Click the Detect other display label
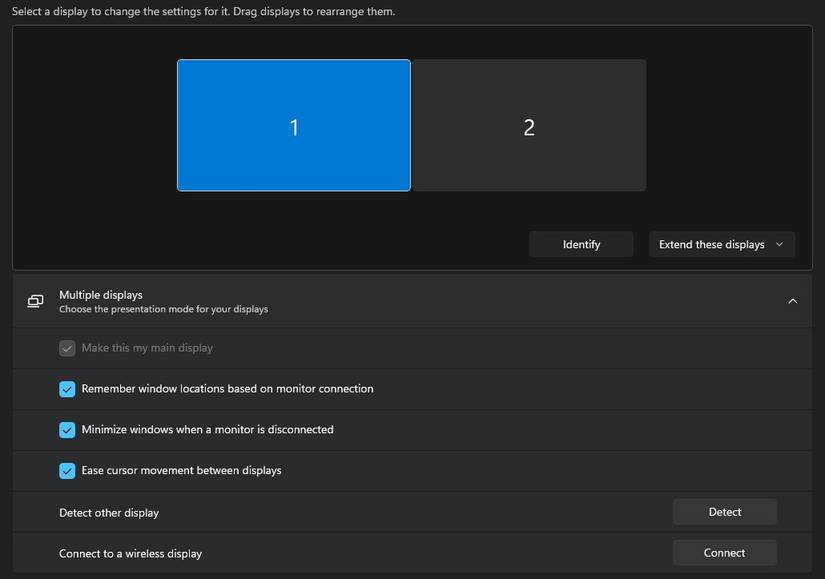 [x=109, y=513]
